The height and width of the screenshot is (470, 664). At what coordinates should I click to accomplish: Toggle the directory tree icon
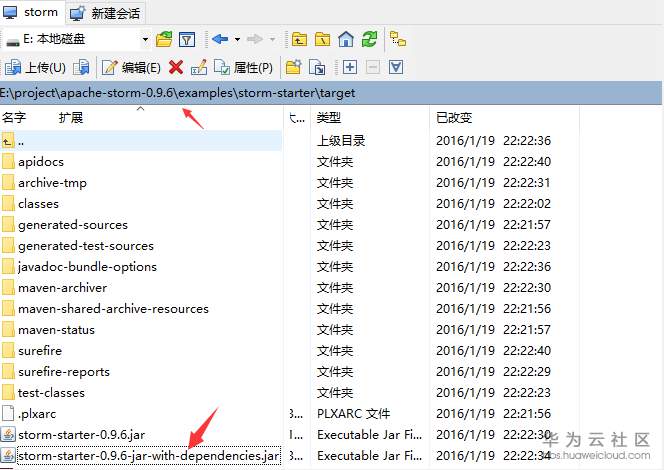coord(398,39)
